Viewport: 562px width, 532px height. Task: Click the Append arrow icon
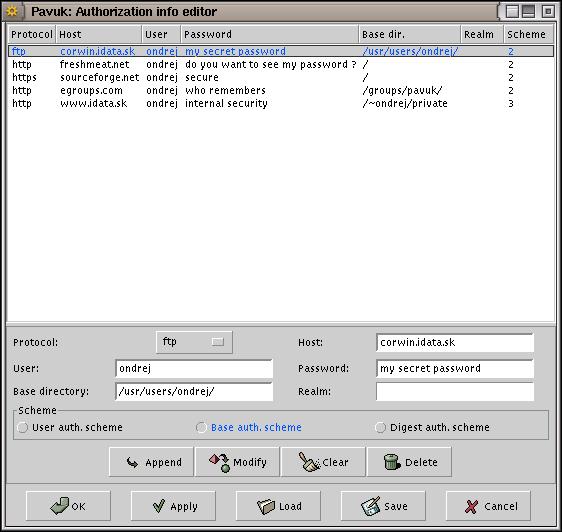(132, 462)
